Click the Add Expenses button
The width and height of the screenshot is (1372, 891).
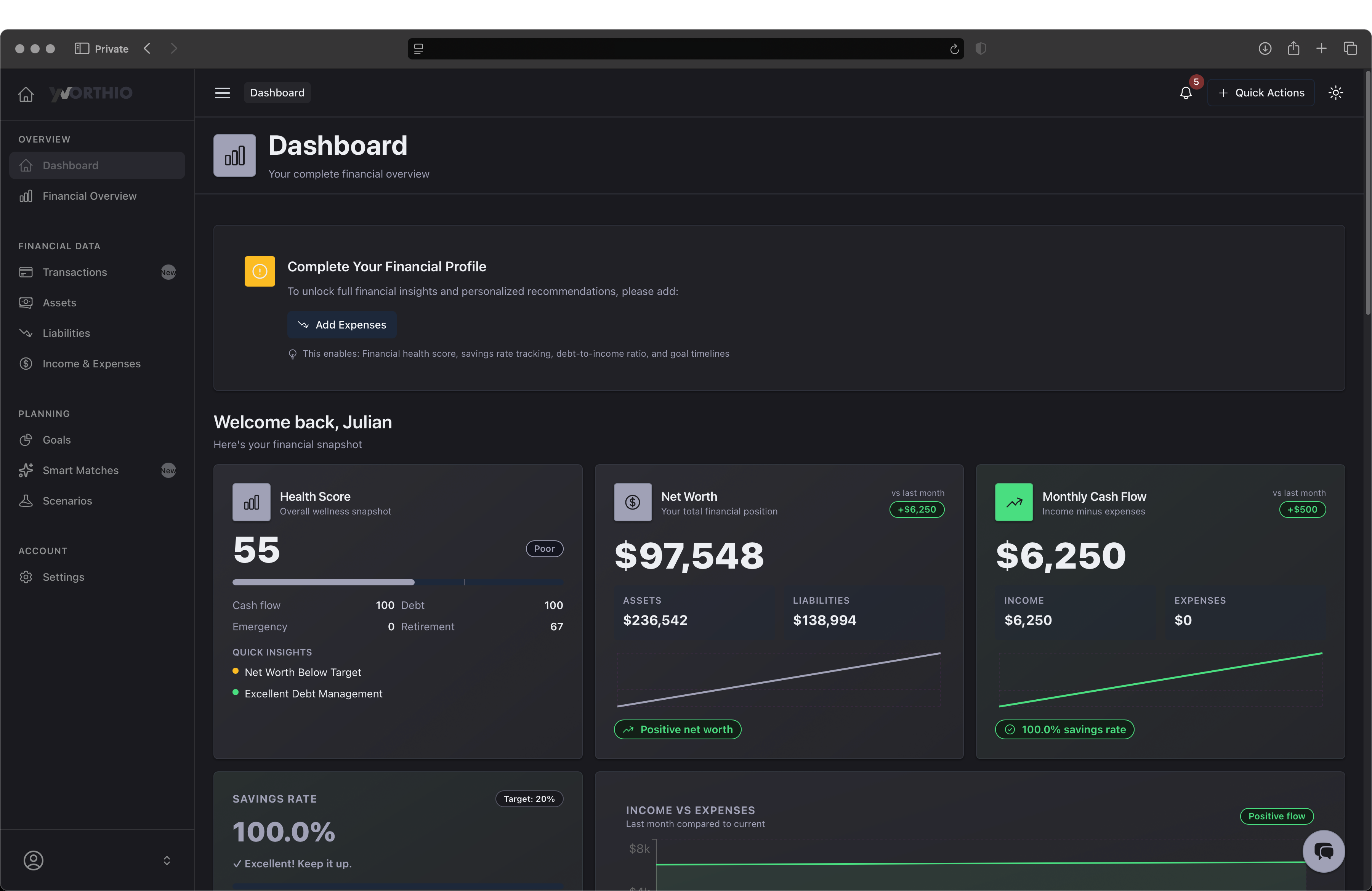342,324
